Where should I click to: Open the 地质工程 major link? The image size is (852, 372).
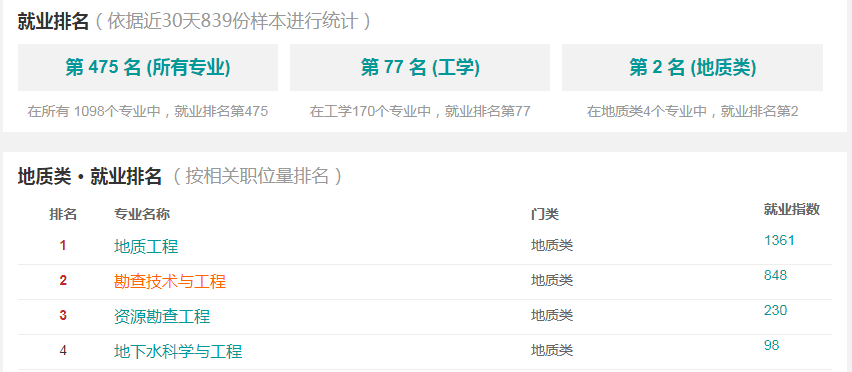146,247
